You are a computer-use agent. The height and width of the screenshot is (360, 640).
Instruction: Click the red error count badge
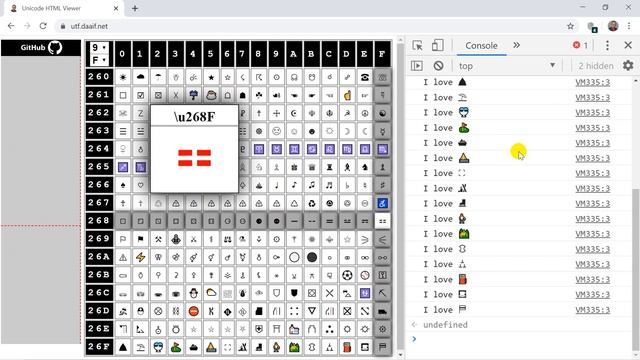(x=580, y=45)
